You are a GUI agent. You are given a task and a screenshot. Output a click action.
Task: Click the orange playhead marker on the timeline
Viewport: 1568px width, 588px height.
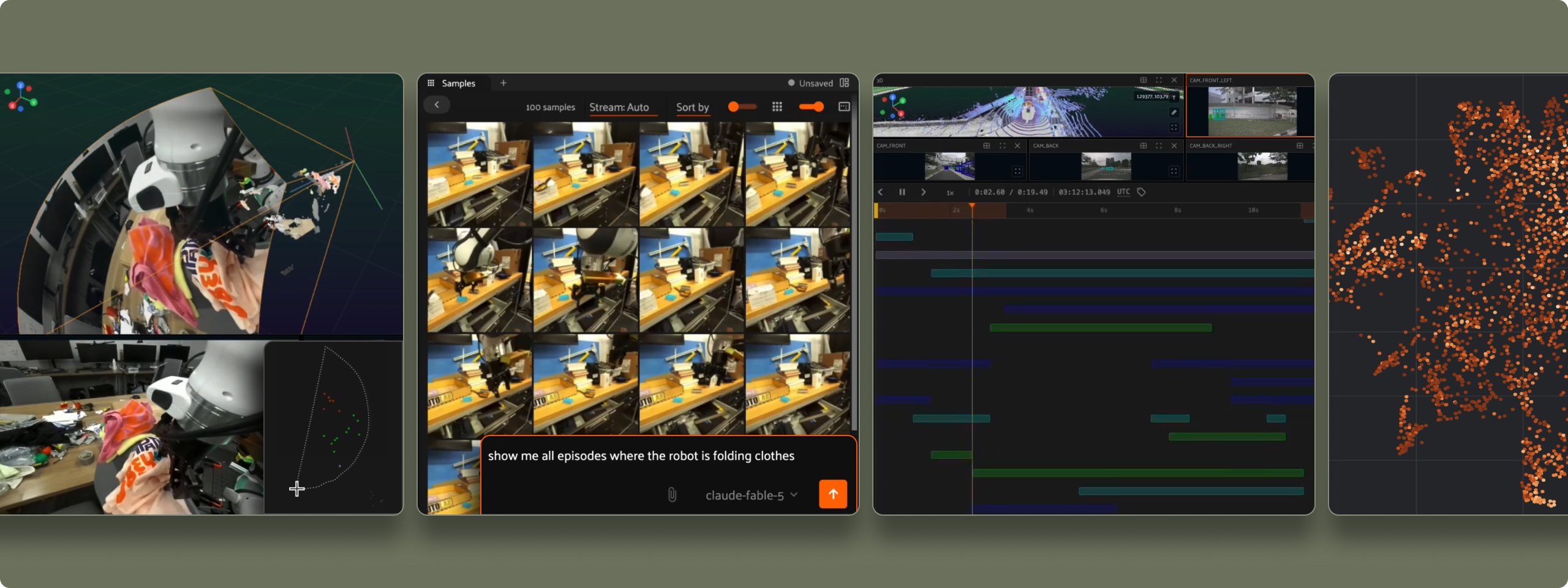pos(971,206)
